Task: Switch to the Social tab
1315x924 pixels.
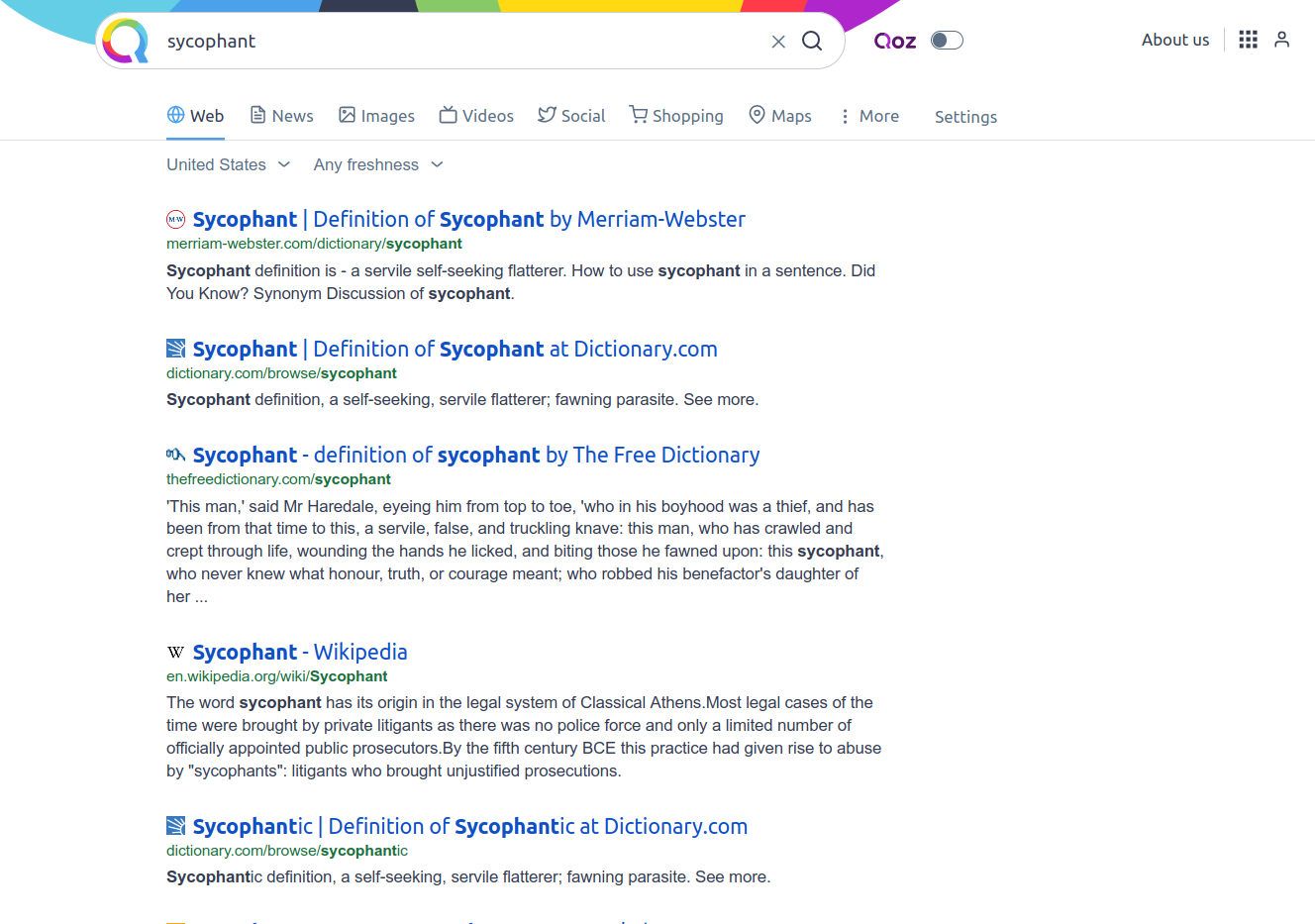Action: pos(571,116)
